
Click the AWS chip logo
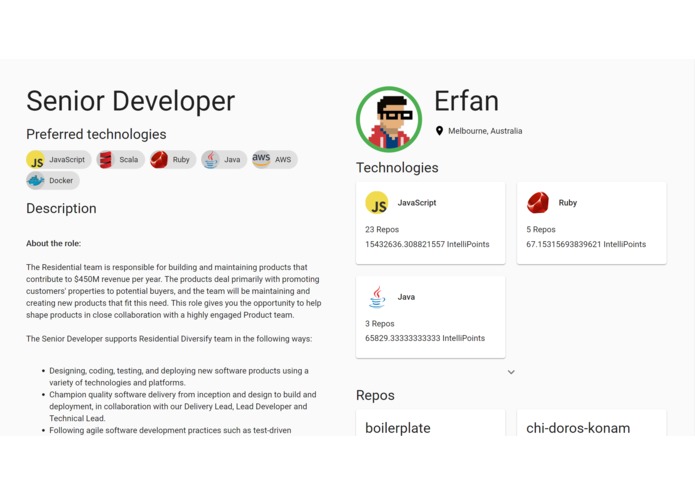click(261, 159)
